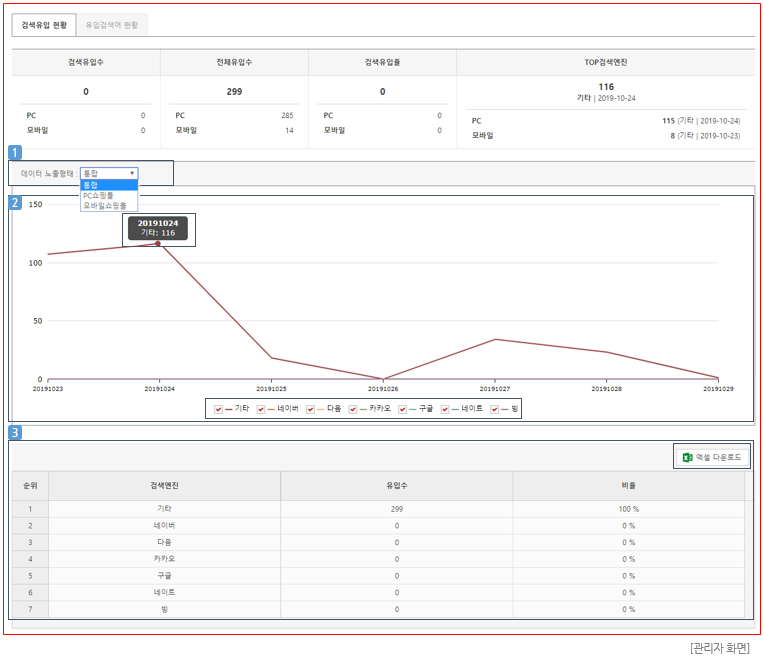Click the 검색유입수 summary header
Image resolution: width=764 pixels, height=663 pixels.
coord(86,62)
